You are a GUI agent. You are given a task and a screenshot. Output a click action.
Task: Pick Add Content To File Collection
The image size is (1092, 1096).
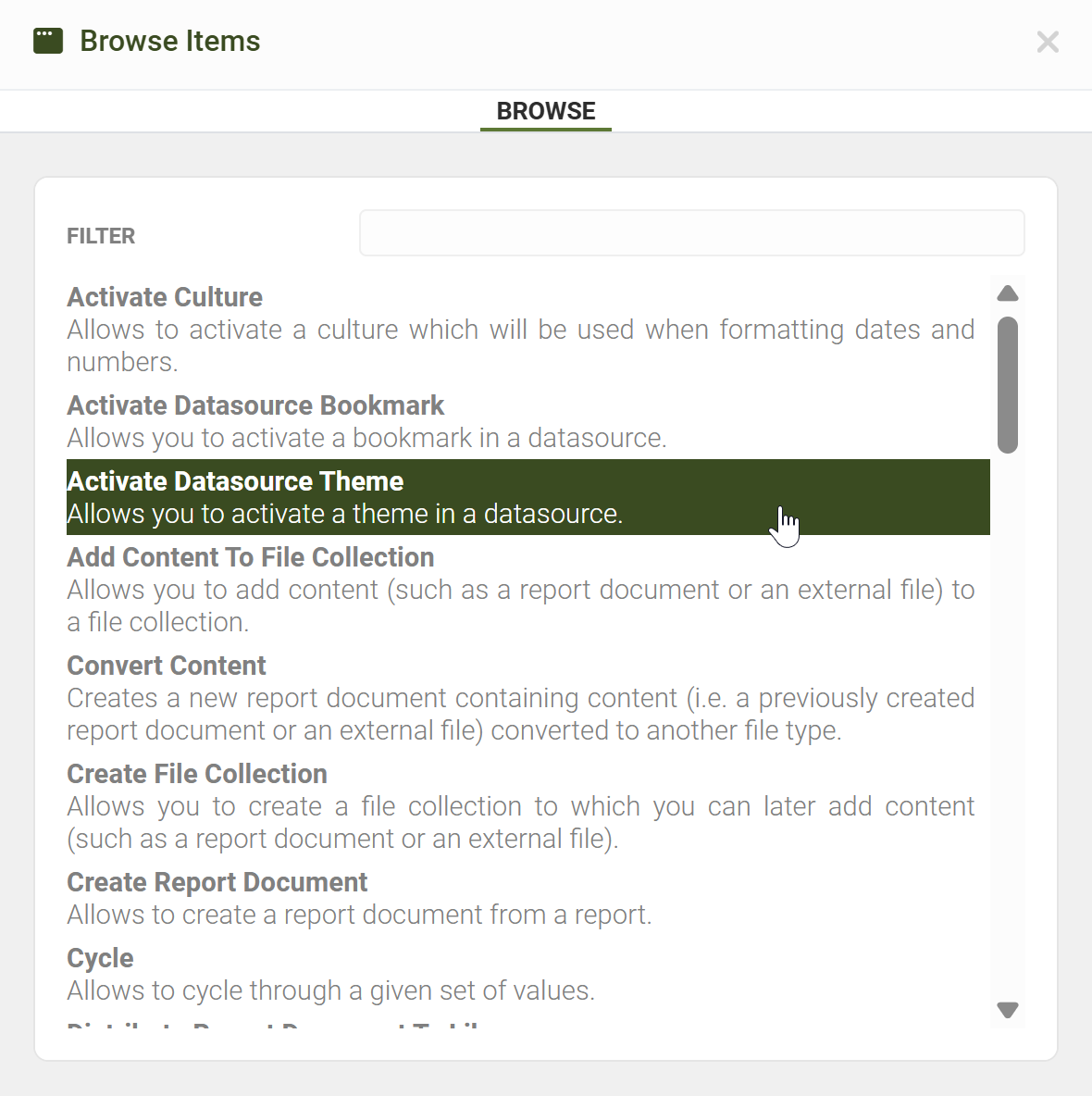250,557
